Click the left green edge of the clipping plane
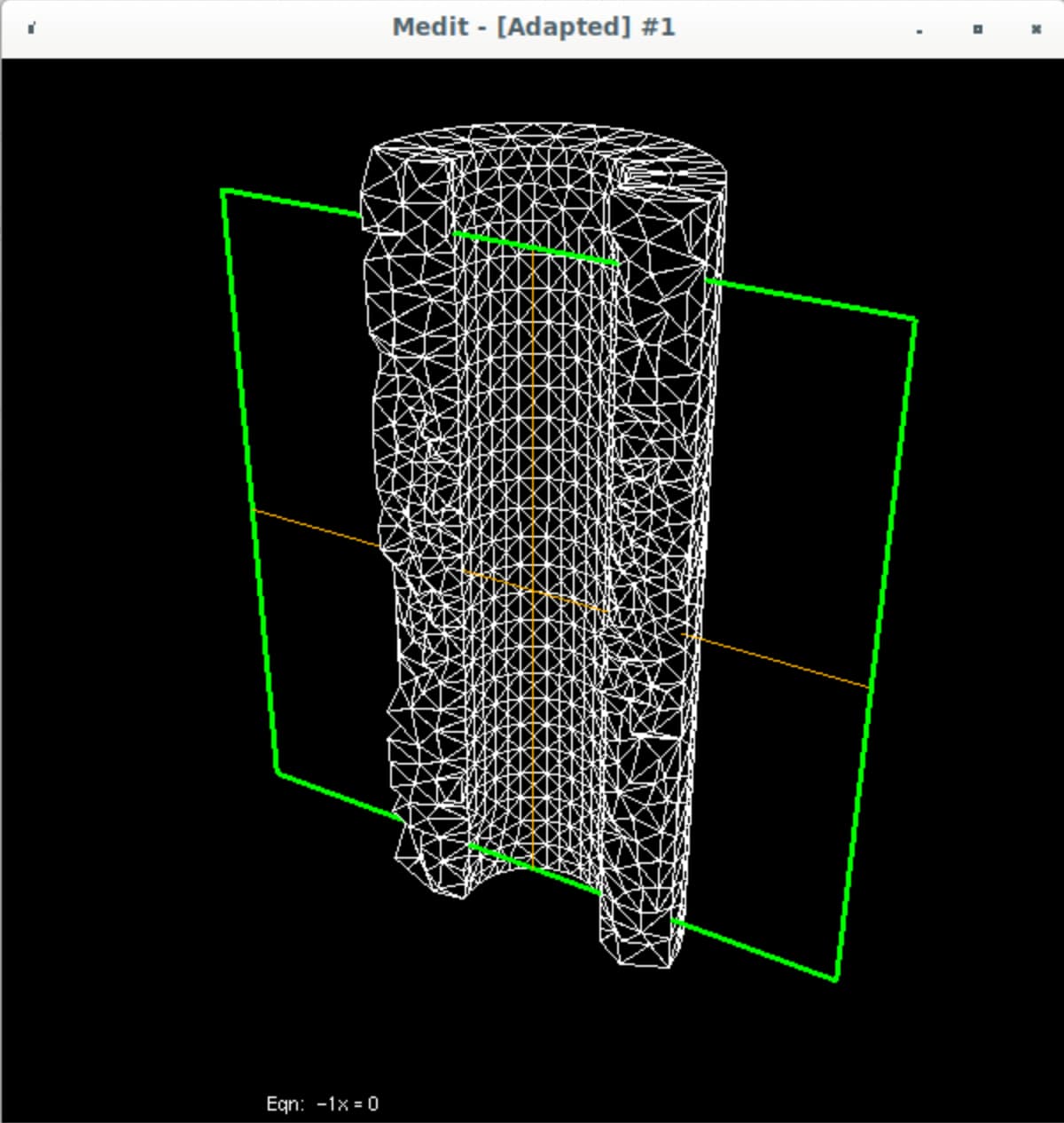Screen dimensions: 1064x1123 coord(250,479)
